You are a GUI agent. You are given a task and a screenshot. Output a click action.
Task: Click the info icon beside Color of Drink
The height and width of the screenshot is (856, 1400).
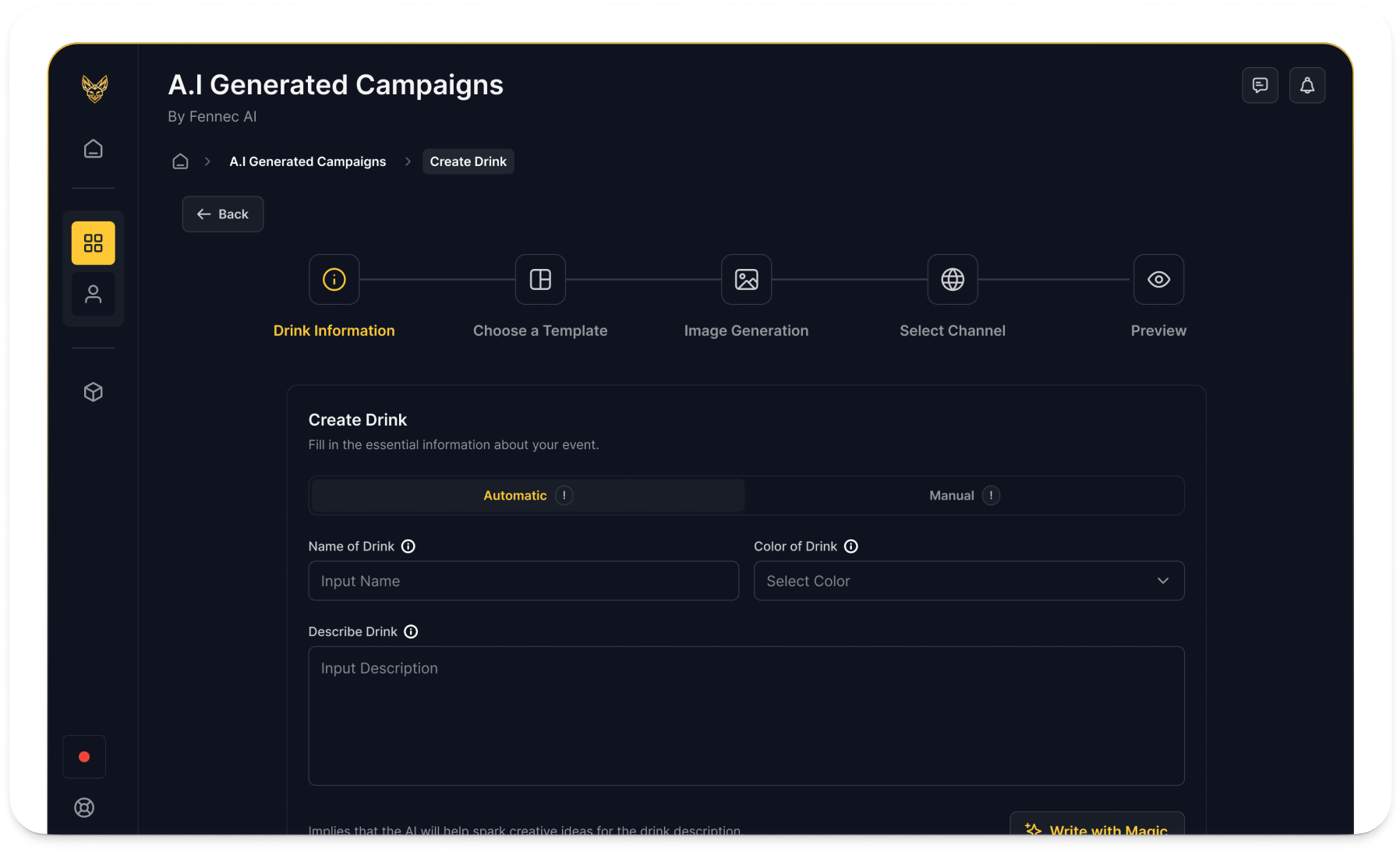(x=851, y=546)
